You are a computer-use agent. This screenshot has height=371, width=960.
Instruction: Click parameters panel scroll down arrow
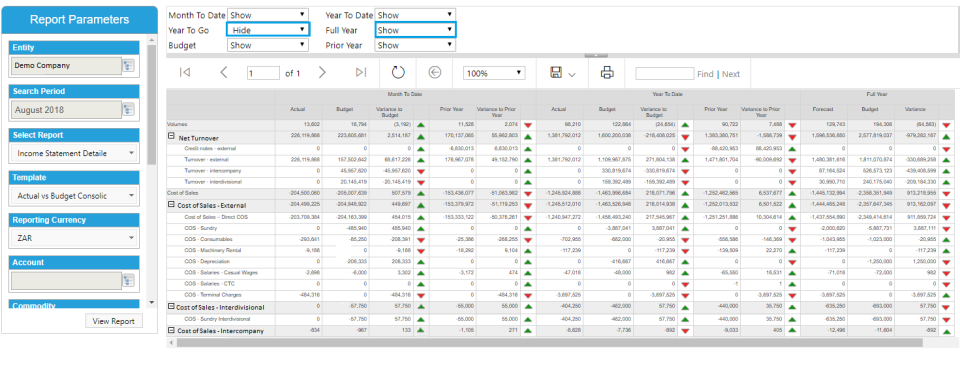coord(152,302)
